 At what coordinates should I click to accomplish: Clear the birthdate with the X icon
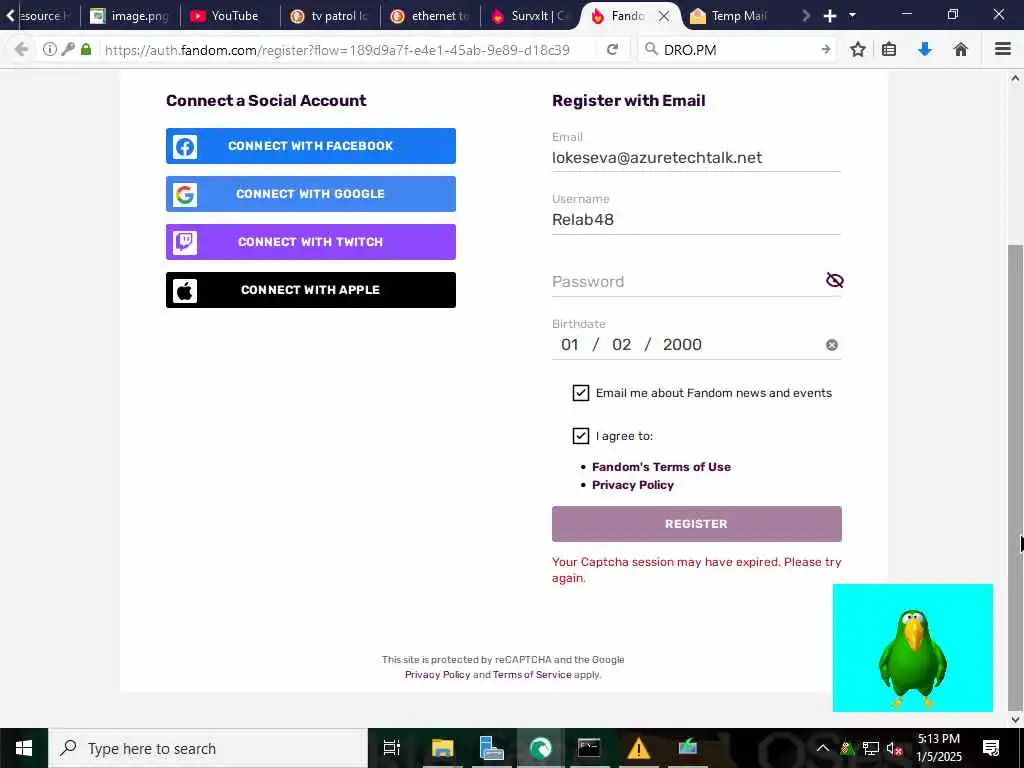832,345
